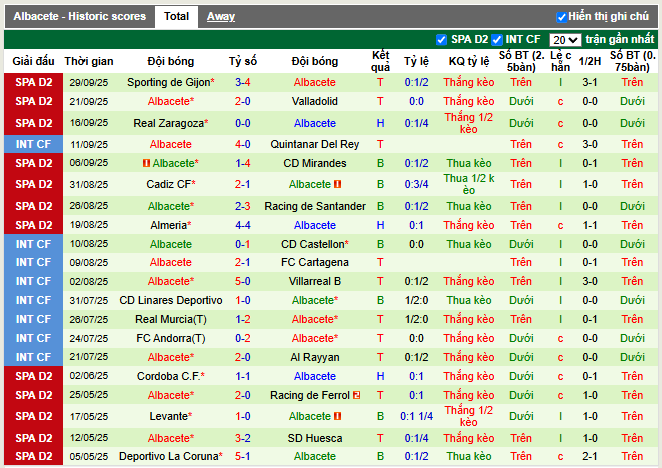Open the CD Mirandes team link
This screenshot has height=468, width=662.
(315, 163)
